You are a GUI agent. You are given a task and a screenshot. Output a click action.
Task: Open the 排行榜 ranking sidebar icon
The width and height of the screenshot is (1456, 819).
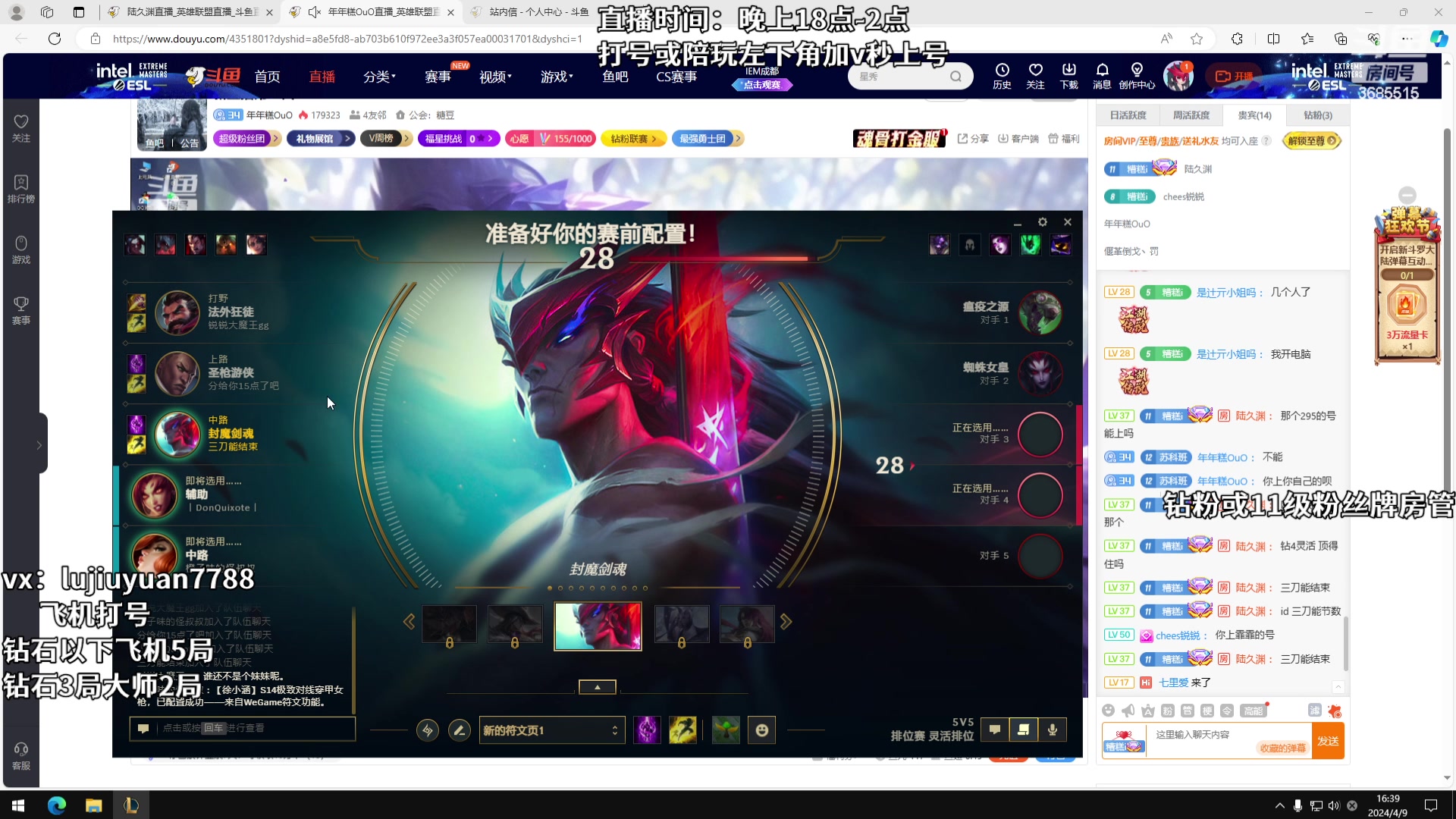pyautogui.click(x=21, y=189)
